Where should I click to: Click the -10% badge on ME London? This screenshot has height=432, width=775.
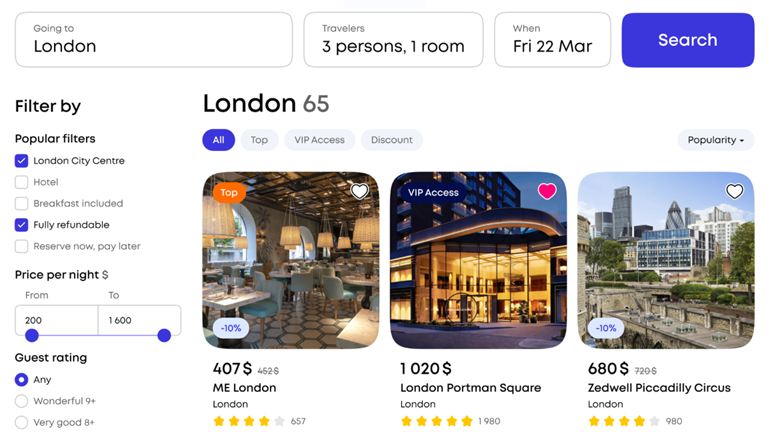click(x=231, y=328)
